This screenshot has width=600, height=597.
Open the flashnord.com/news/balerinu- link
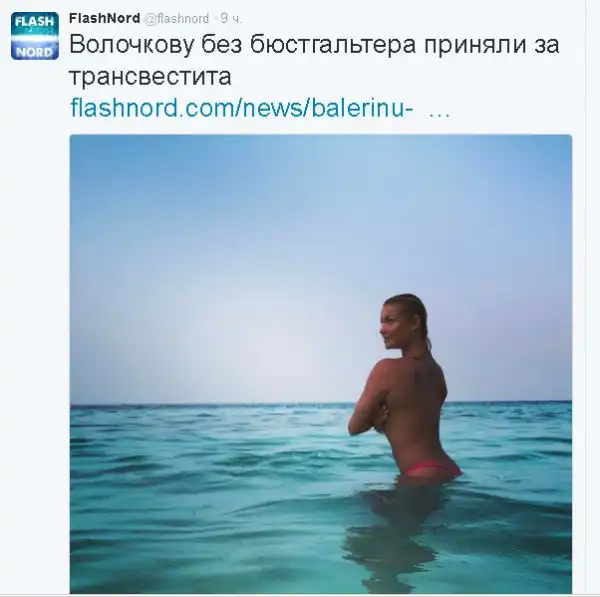(x=242, y=108)
